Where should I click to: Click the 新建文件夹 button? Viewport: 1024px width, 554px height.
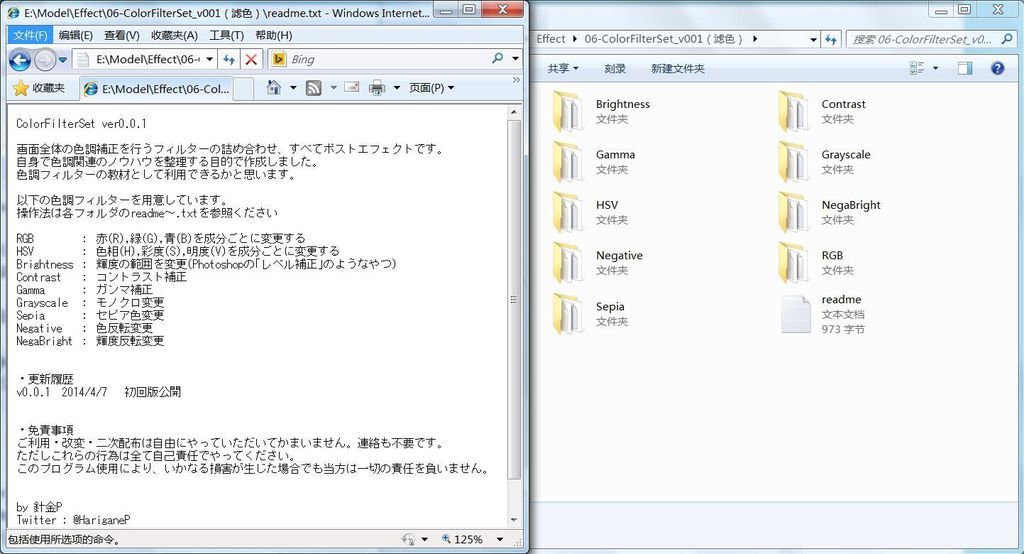click(677, 69)
